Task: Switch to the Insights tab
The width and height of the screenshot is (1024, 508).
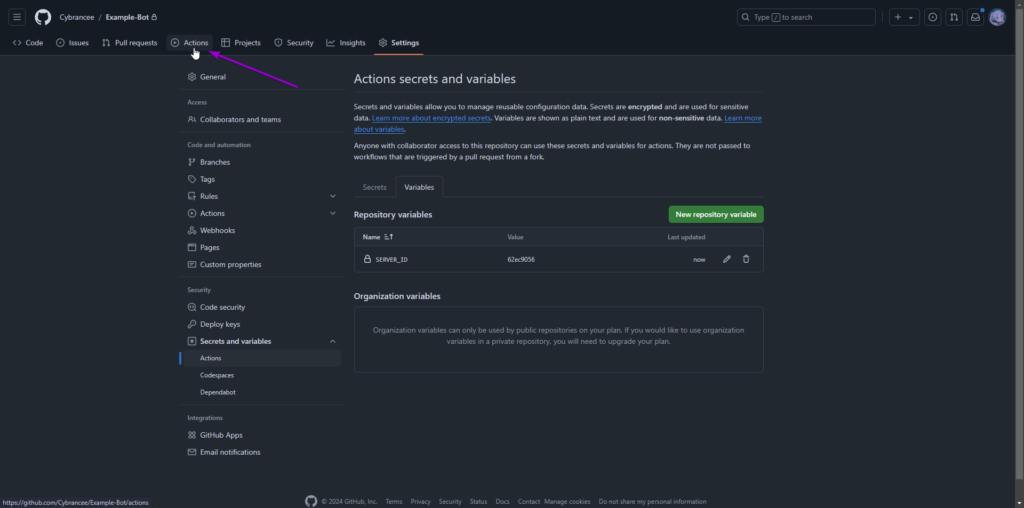Action: click(x=346, y=42)
